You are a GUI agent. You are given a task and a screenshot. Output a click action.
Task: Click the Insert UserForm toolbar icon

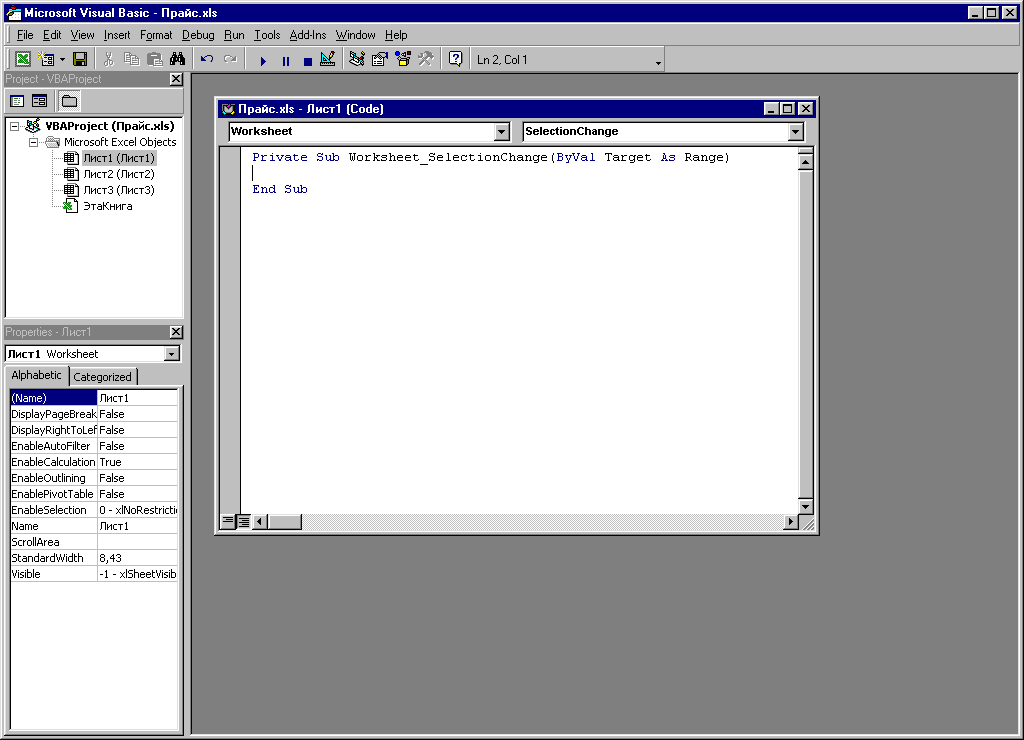46,59
